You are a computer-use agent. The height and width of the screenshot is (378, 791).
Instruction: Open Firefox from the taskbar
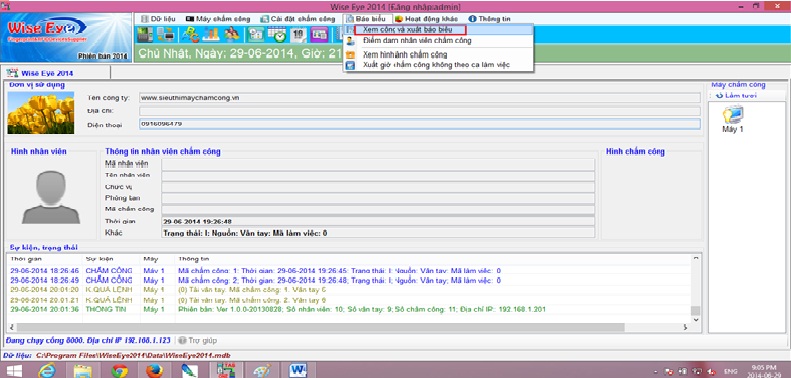pyautogui.click(x=154, y=370)
